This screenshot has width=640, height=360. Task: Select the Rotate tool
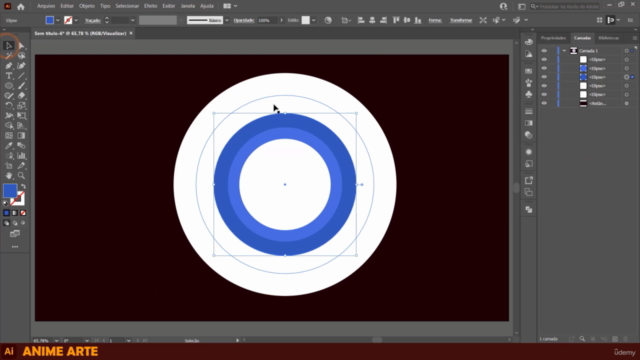(9, 106)
